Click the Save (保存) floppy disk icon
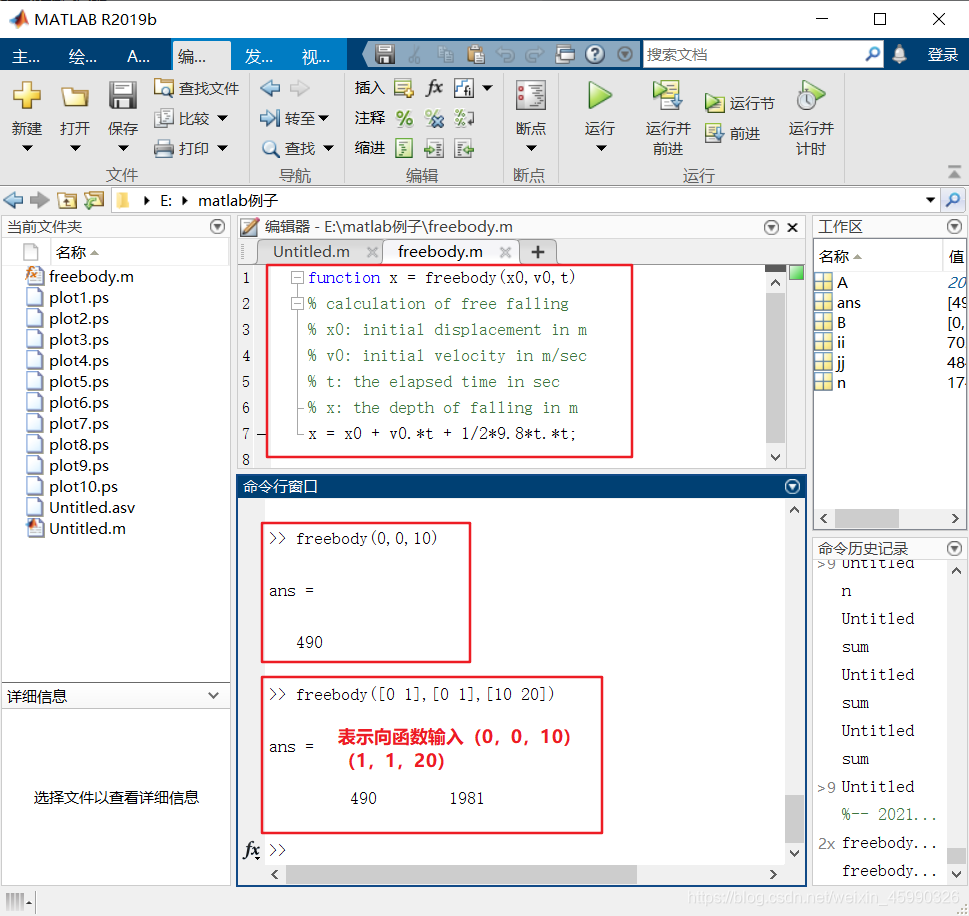This screenshot has width=969, height=916. (122, 96)
